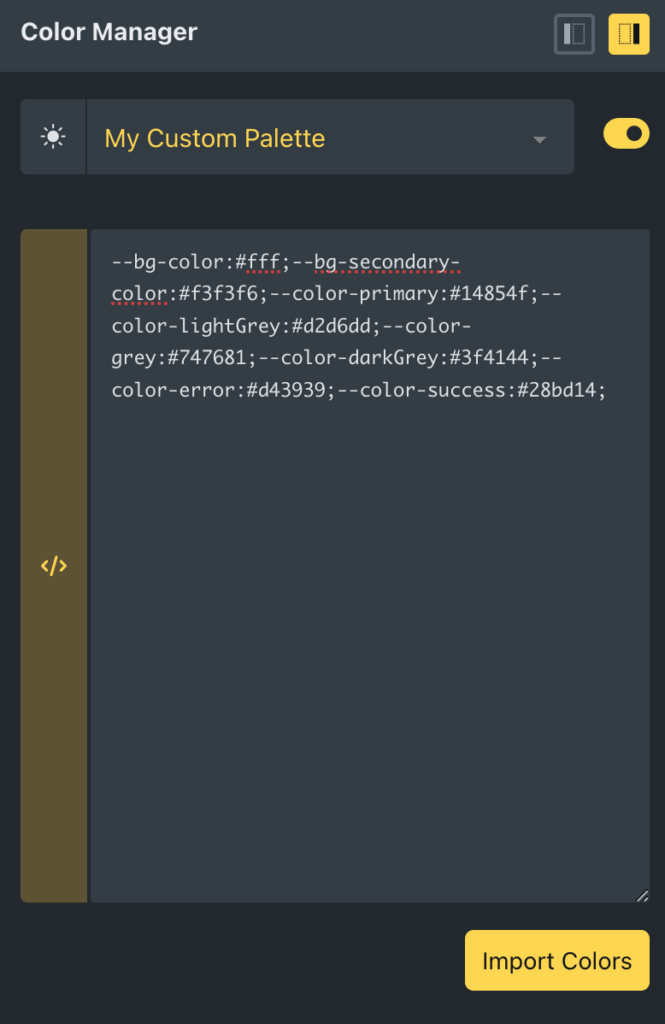Click the --bg-color:#fff declaration

coord(196,263)
